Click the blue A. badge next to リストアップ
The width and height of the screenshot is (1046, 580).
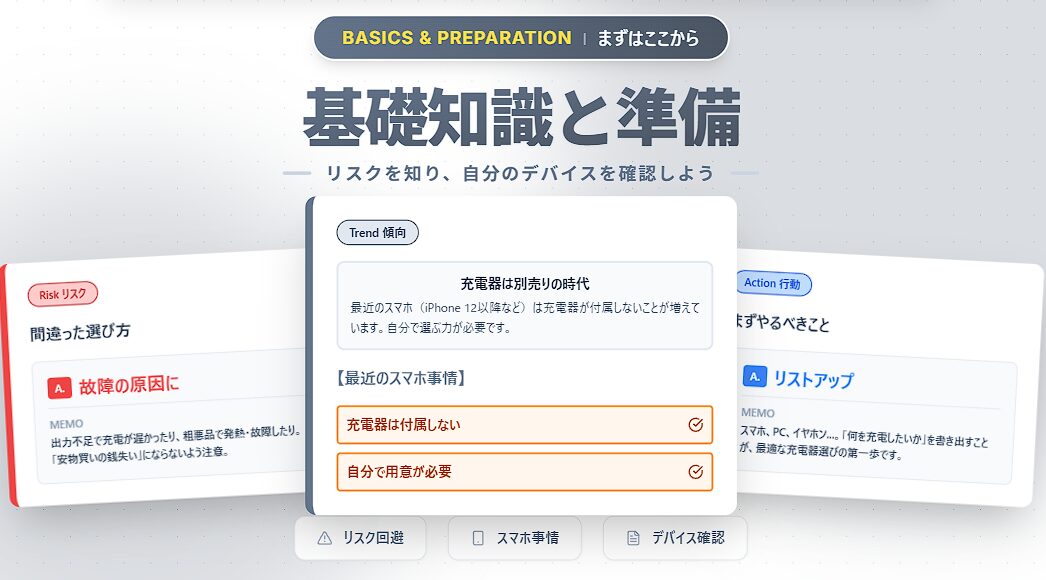(756, 377)
